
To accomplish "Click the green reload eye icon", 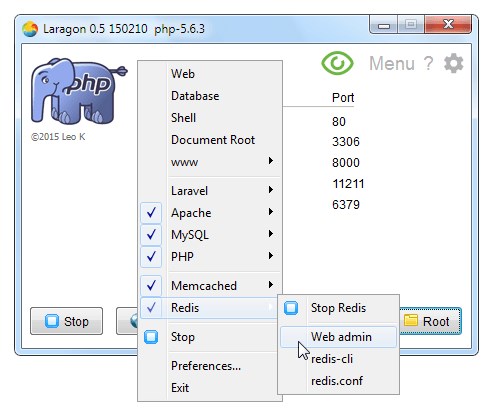I will [x=337, y=63].
